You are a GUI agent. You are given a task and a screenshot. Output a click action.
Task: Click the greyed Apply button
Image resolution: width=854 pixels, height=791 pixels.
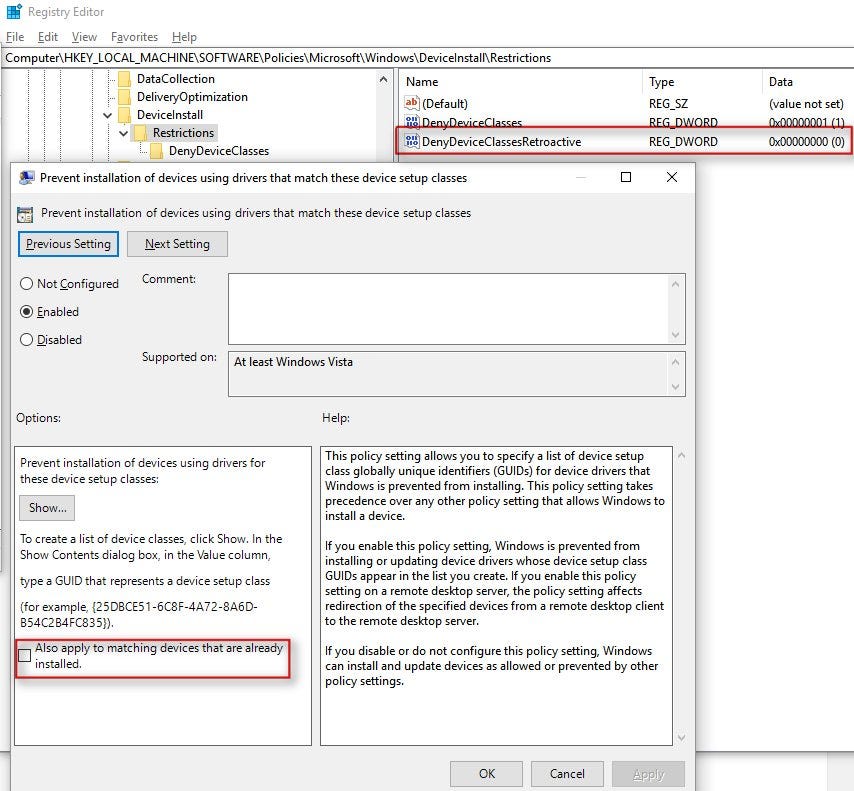(648, 774)
